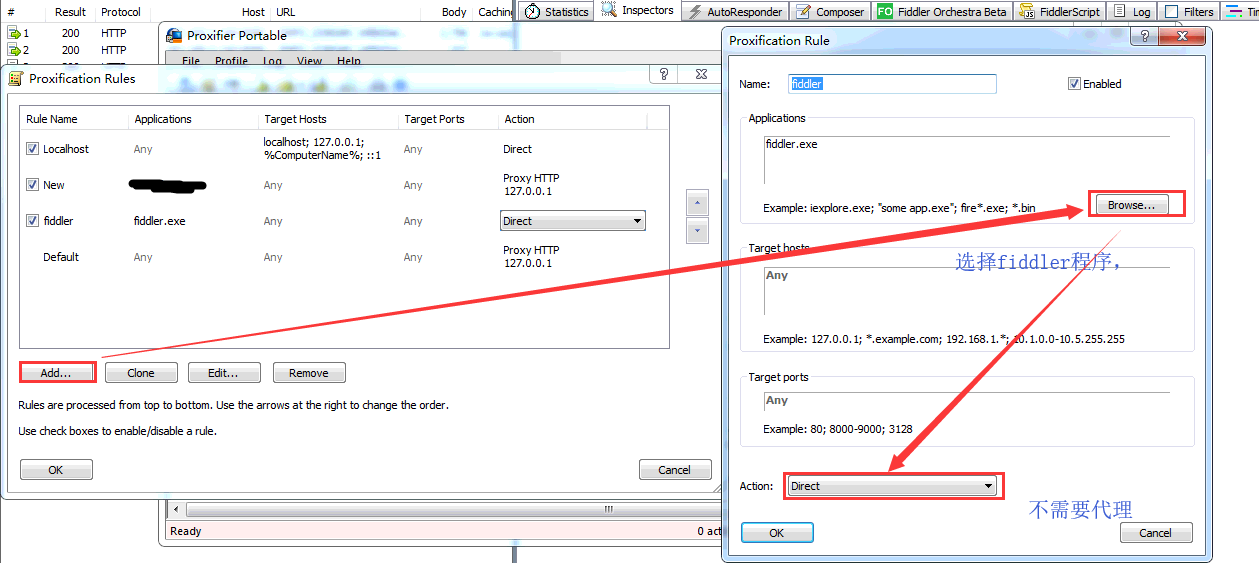Click fiddler.exe in the rules list
Screen dimensions: 1259x563
point(159,221)
